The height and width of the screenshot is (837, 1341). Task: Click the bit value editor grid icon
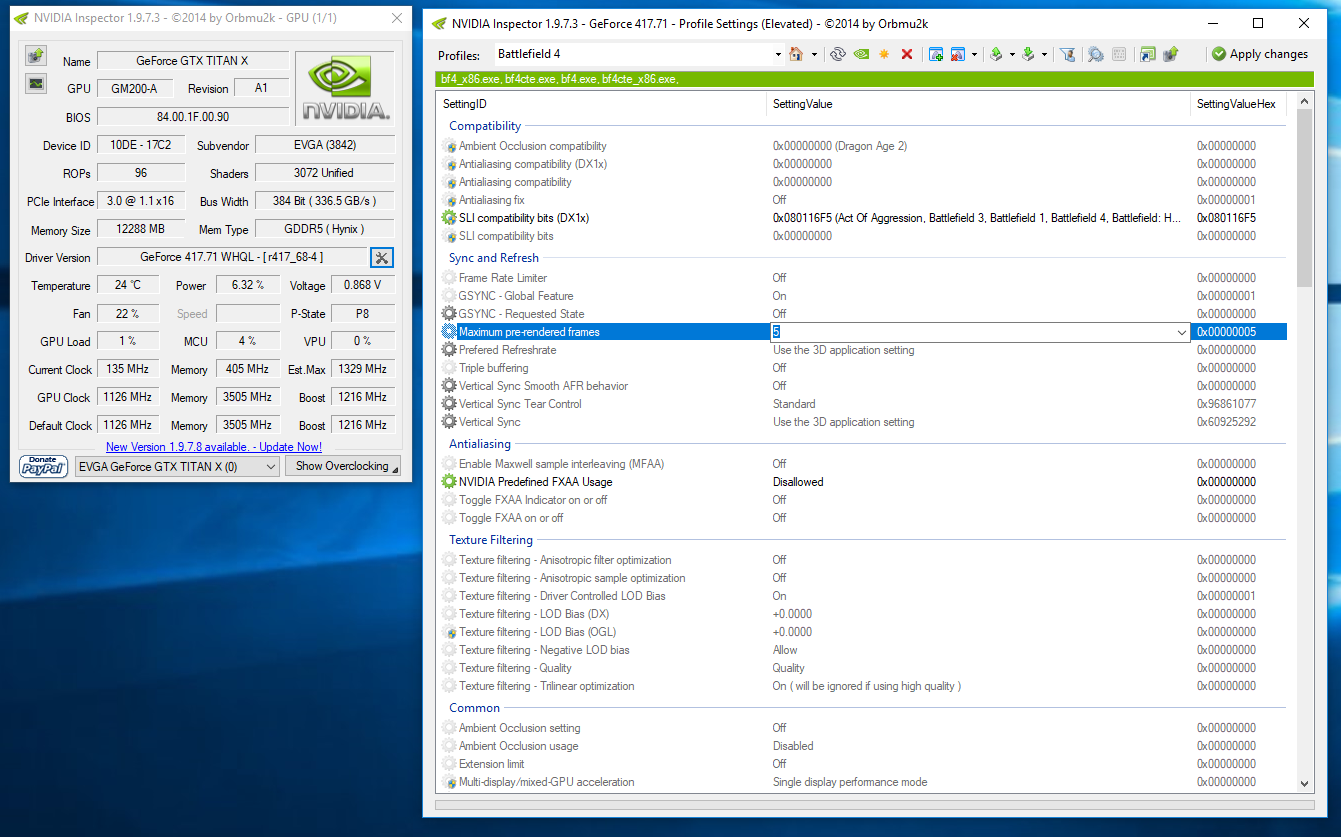[1119, 54]
